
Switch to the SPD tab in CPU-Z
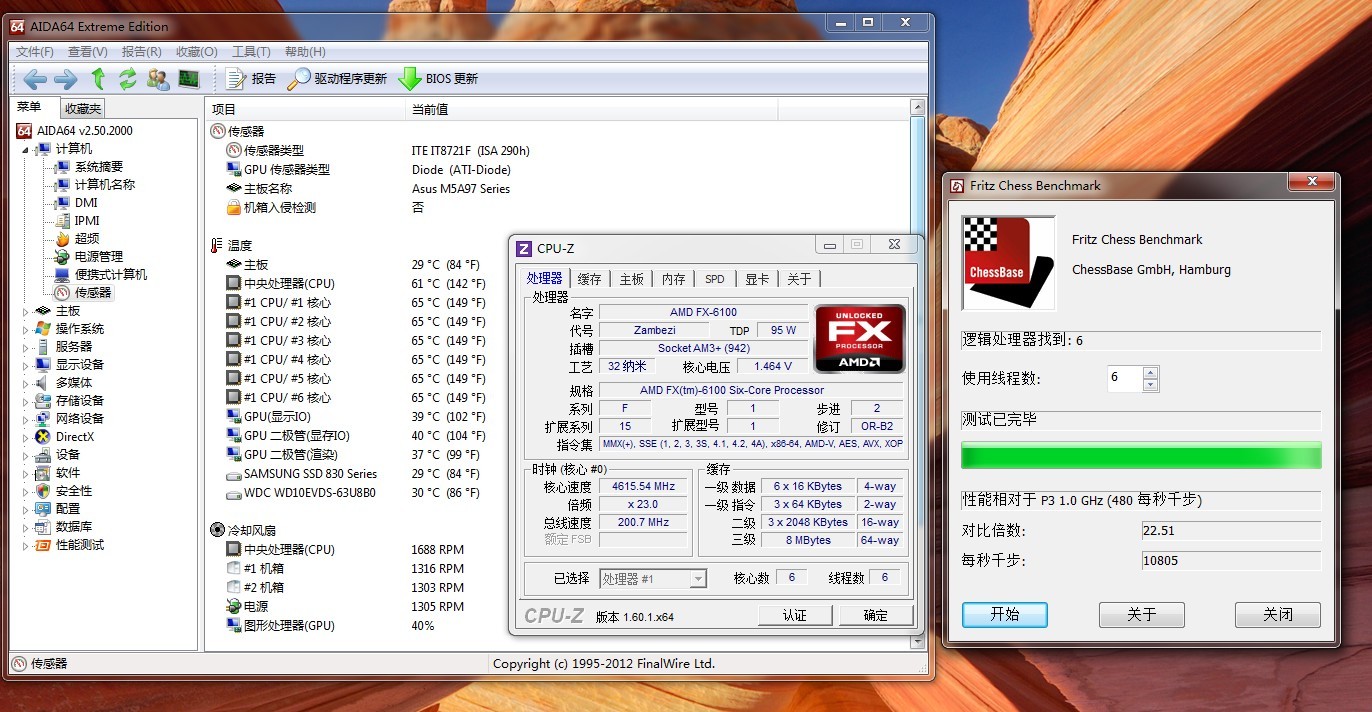pyautogui.click(x=715, y=279)
